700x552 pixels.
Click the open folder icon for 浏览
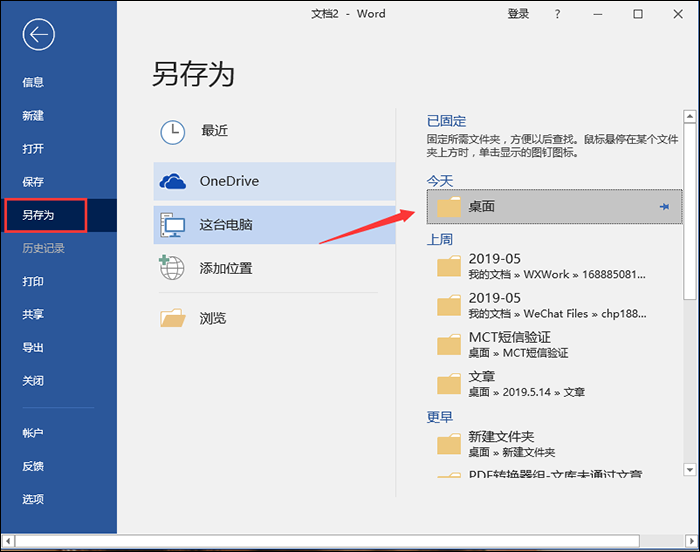click(x=172, y=318)
